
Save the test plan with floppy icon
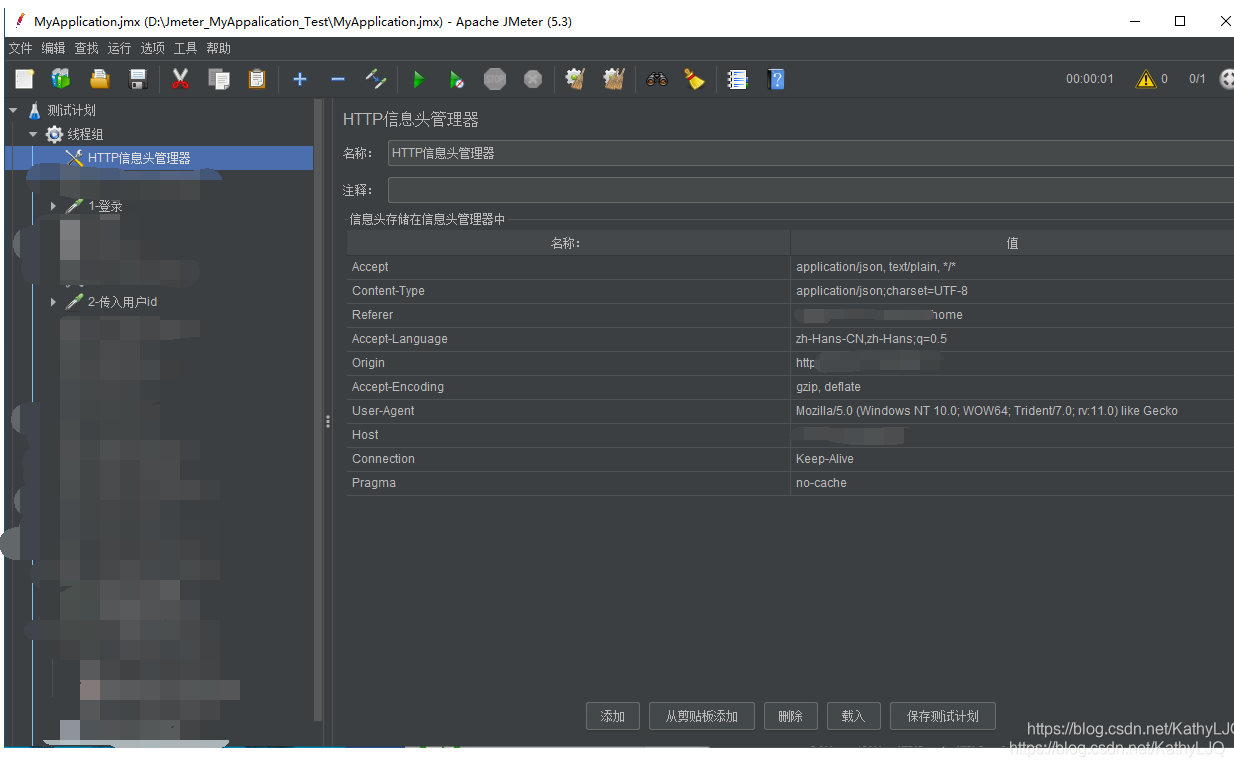tap(138, 79)
